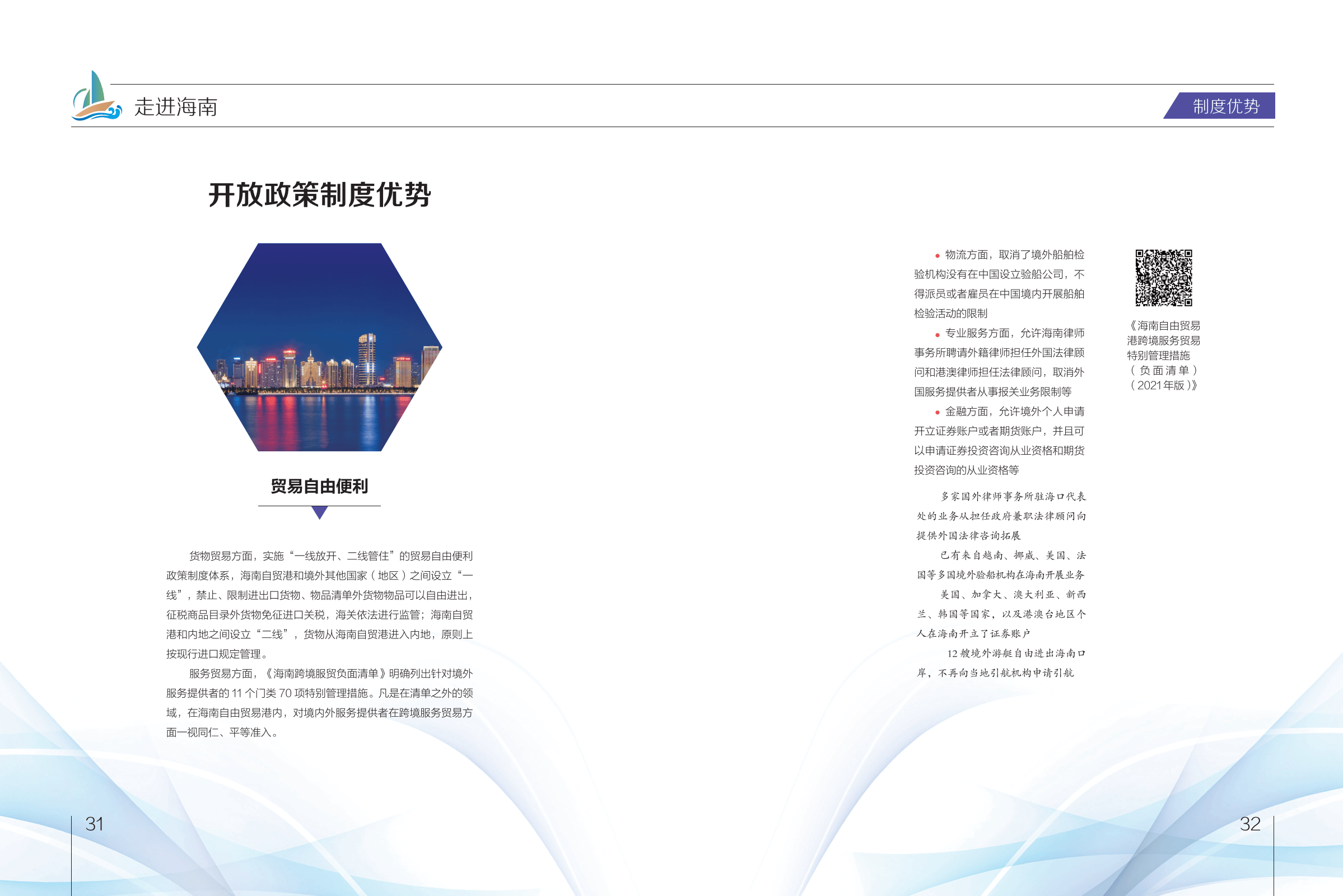Click QR caption line 《海南自由贸易

[x=1164, y=325]
